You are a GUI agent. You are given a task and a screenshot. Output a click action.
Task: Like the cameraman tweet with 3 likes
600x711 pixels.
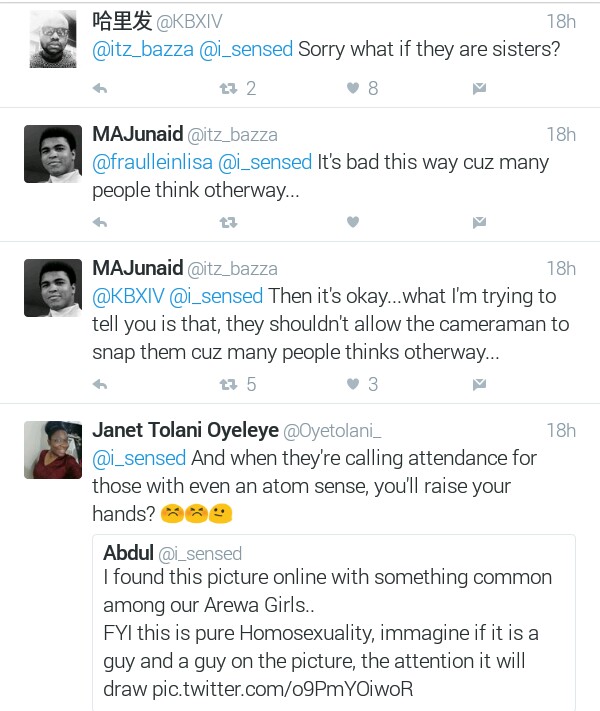tap(353, 384)
